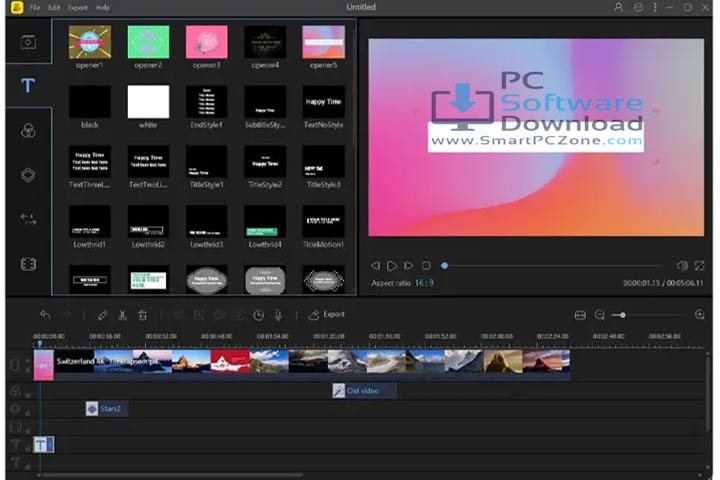Open the feedback chat icon in title bar
Screen dimensions: 720x480
coord(638,7)
